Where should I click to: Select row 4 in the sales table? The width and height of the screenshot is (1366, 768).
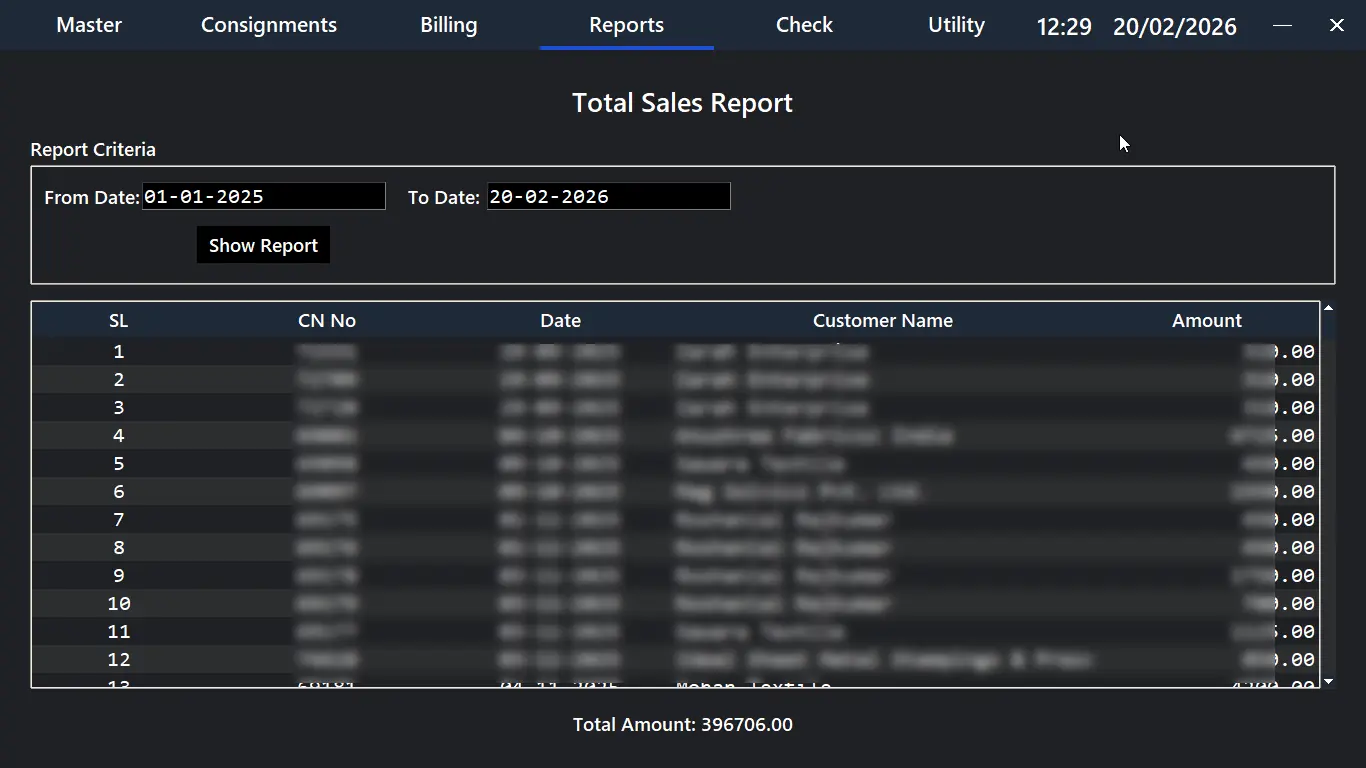[675, 436]
